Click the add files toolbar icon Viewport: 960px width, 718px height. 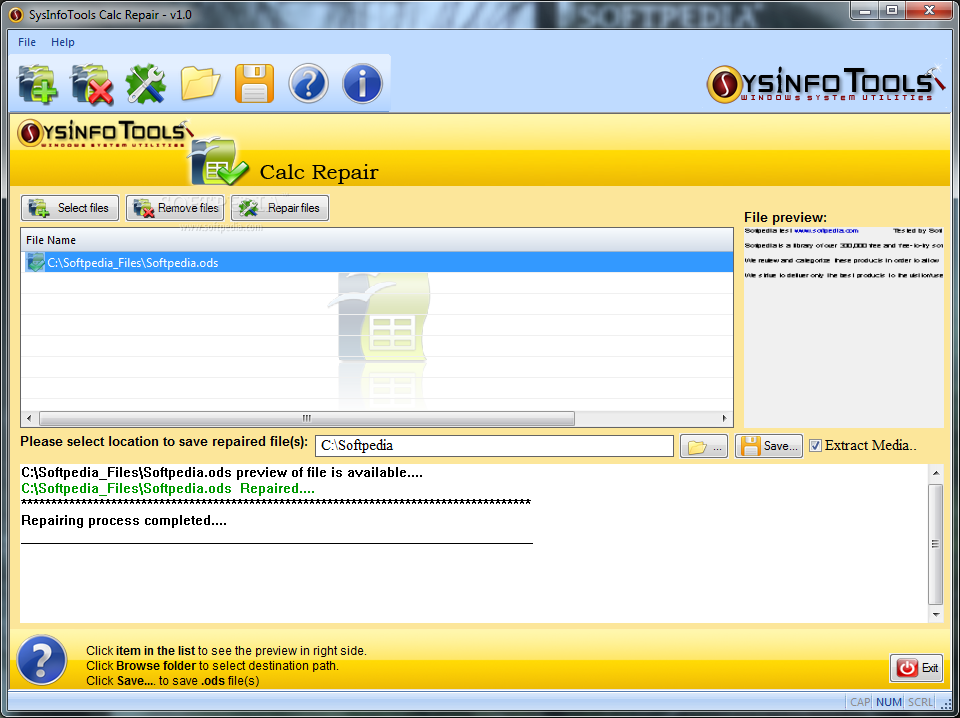pos(37,84)
